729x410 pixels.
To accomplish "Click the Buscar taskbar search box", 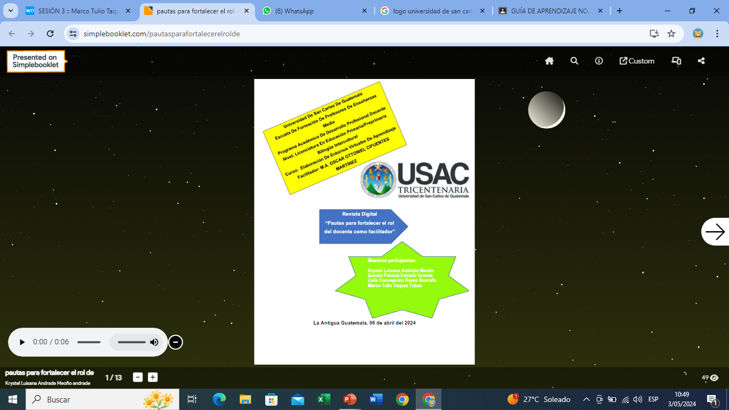I will 102,399.
